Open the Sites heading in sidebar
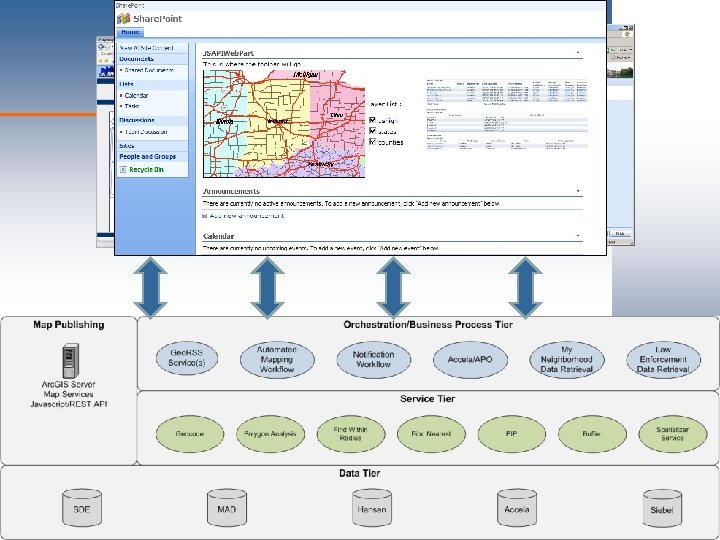Image resolution: width=720 pixels, height=540 pixels. (126, 146)
